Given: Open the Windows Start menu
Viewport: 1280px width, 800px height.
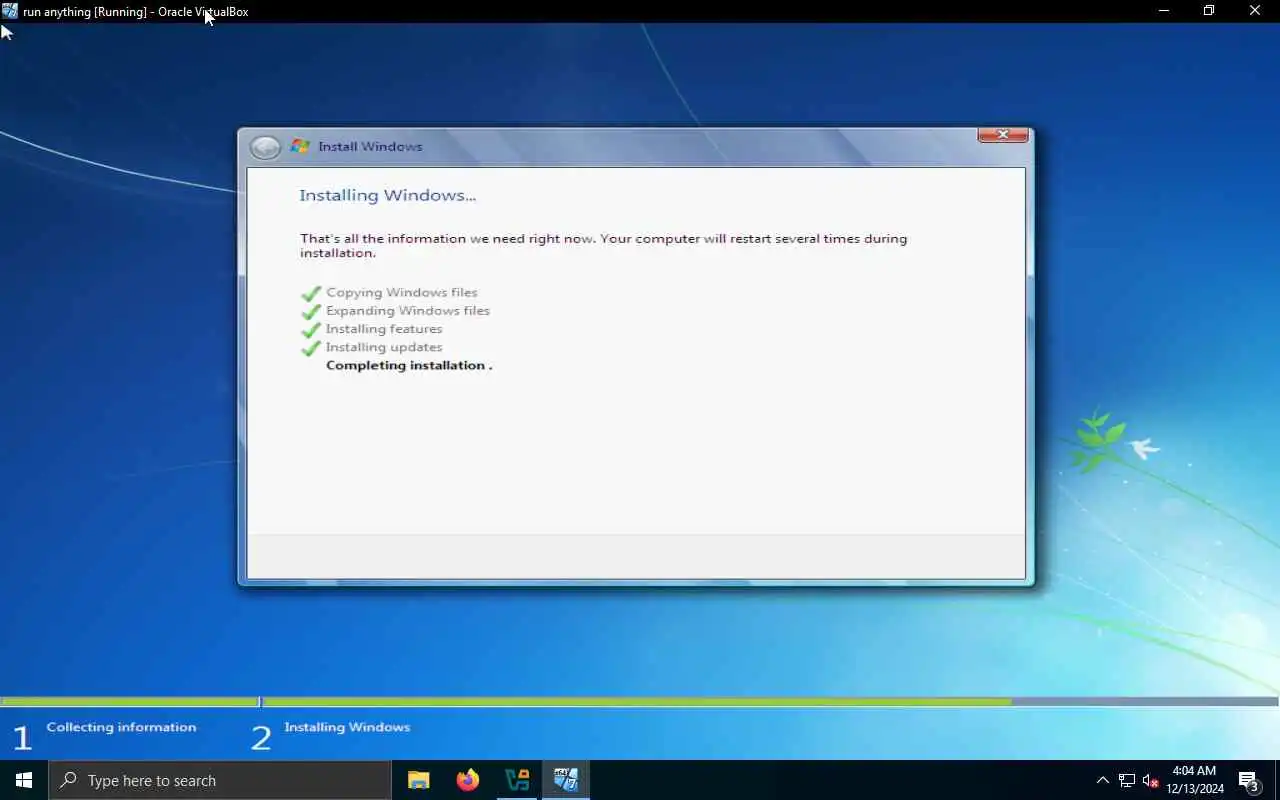Looking at the screenshot, I should (24, 780).
